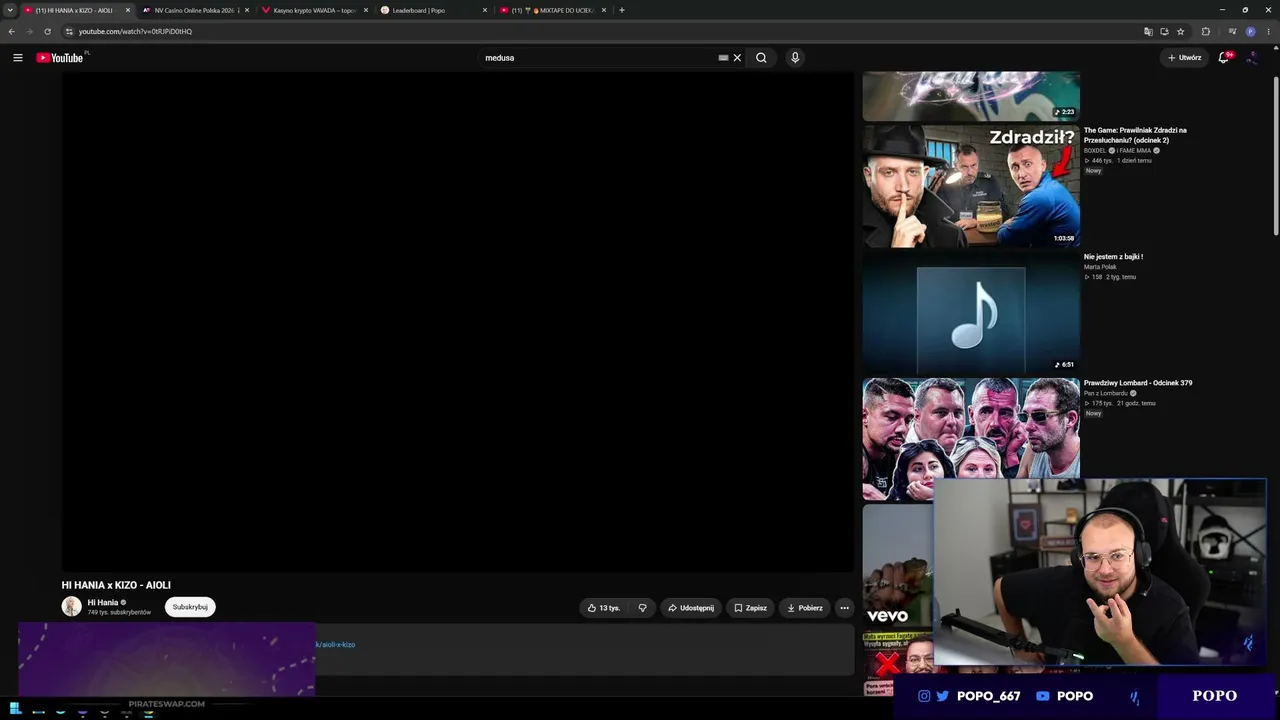Expand the tab search dropdown arrow
The width and height of the screenshot is (1280, 720).
click(x=10, y=10)
